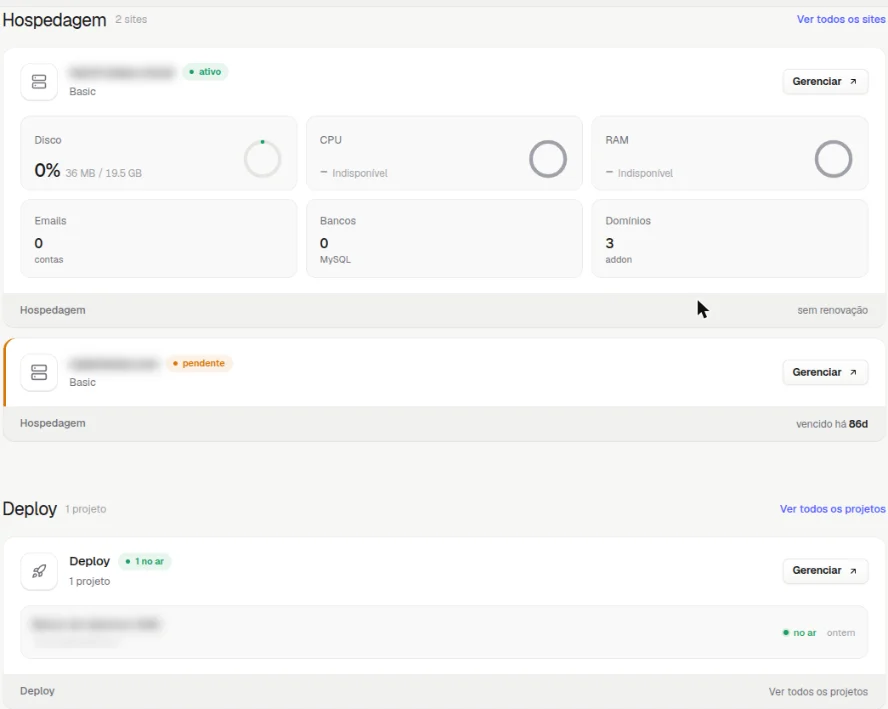Screen dimensions: 888x709
Task: Click the '36 MB / 19.5 GB' value
Action: coord(103,173)
